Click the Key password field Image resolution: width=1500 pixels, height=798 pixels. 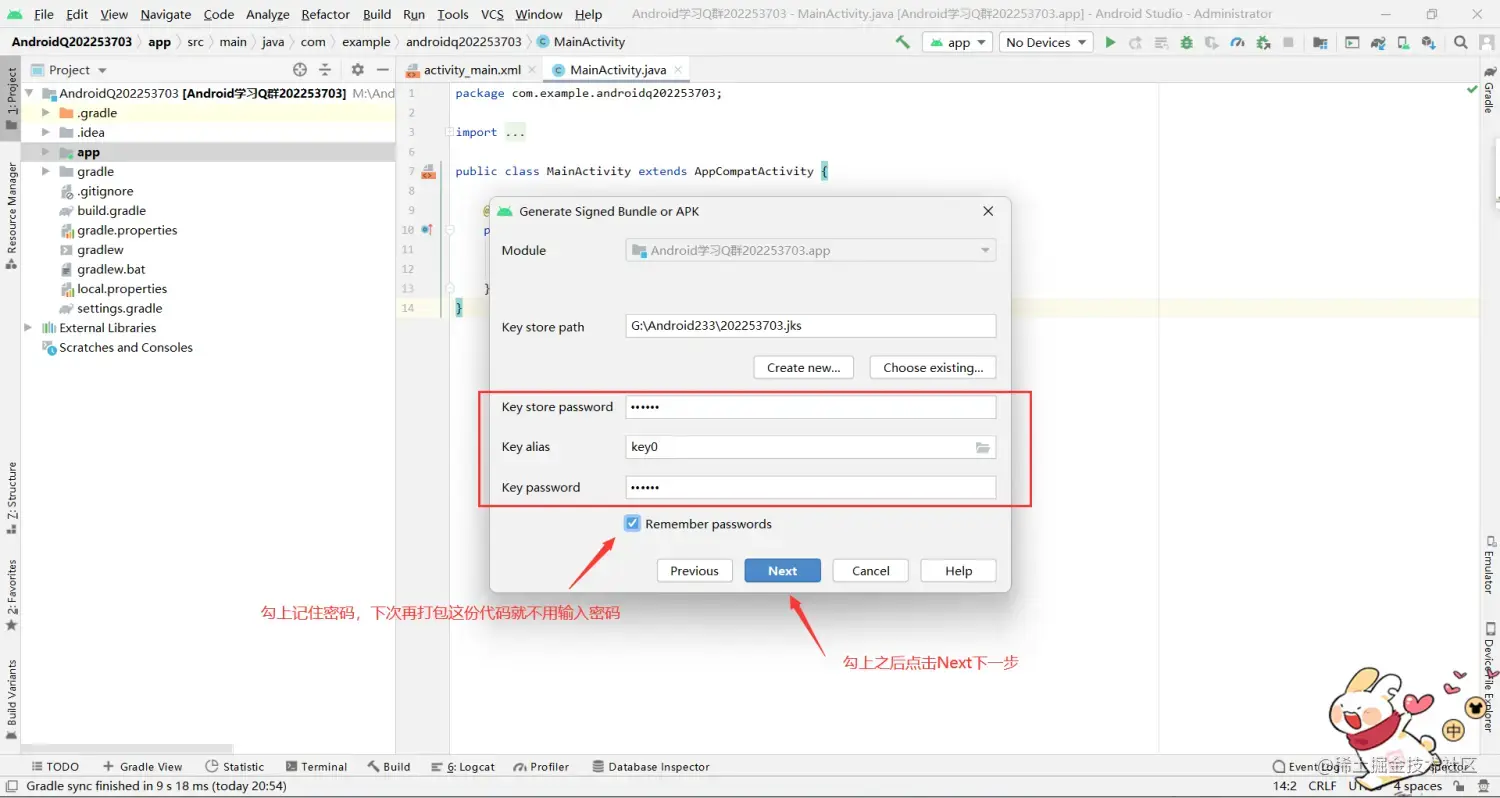811,487
